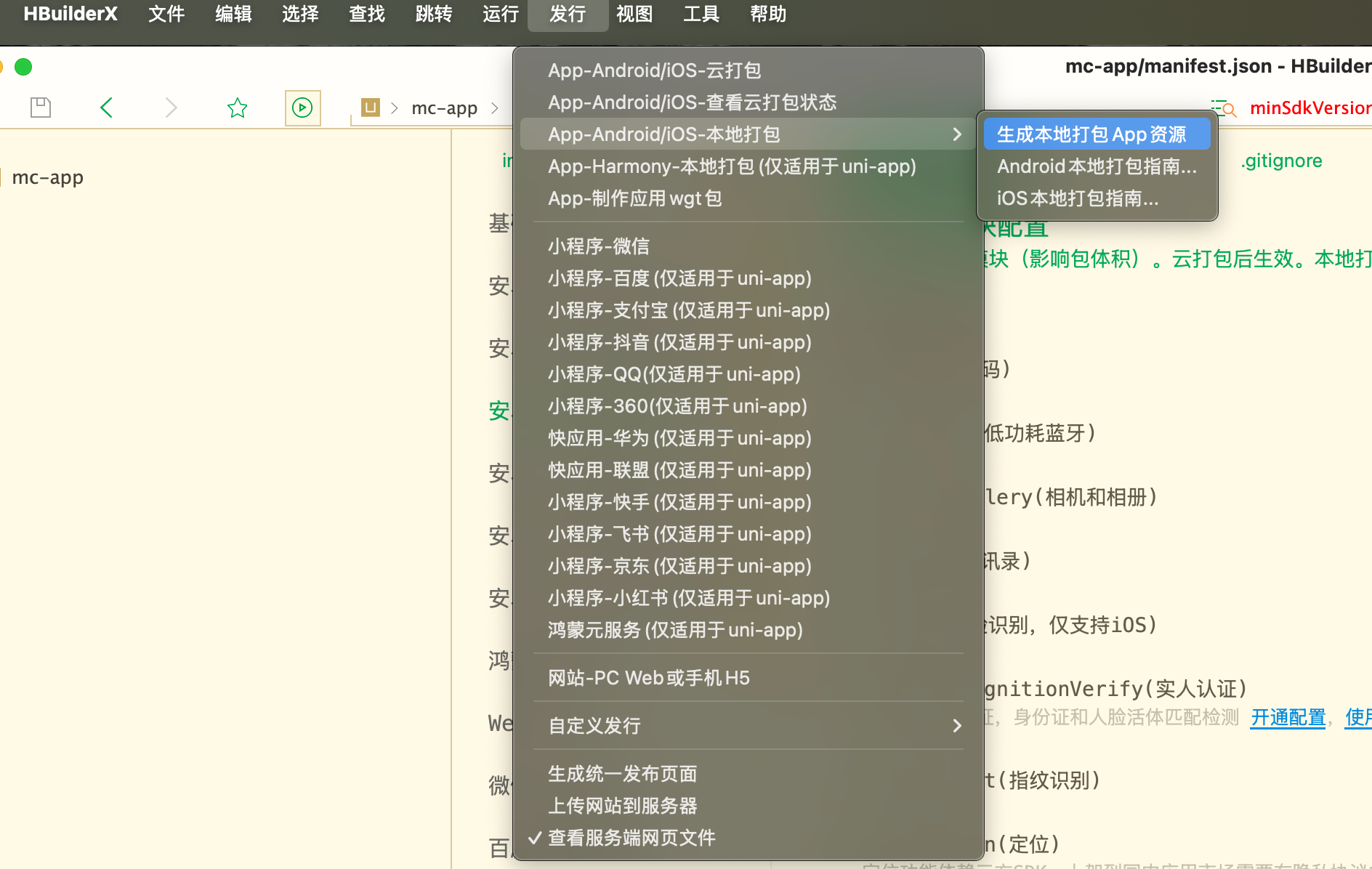Select 鸿蒙元服务 publish option
This screenshot has width=1372, height=869.
pos(748,630)
